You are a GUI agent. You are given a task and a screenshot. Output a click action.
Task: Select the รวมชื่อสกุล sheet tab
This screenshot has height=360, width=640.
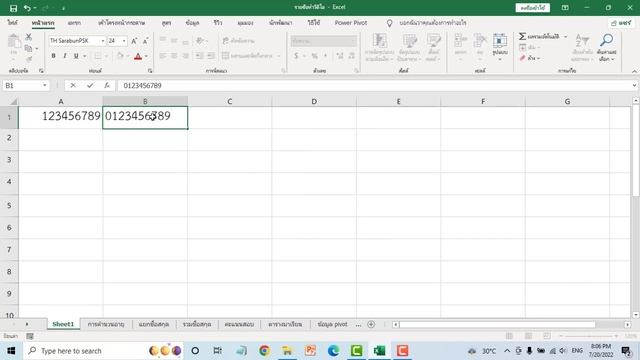coord(197,324)
